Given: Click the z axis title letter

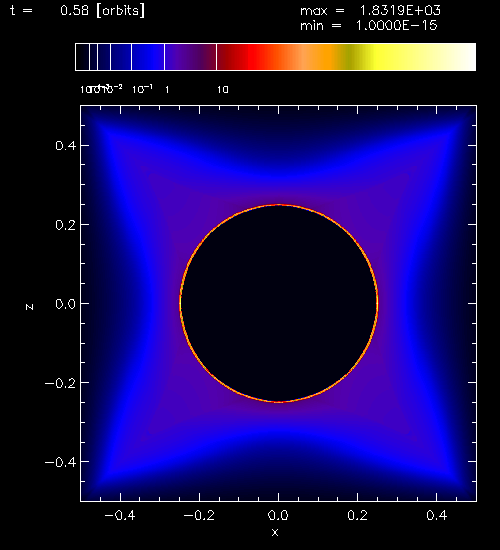Looking at the screenshot, I should coord(29,307).
